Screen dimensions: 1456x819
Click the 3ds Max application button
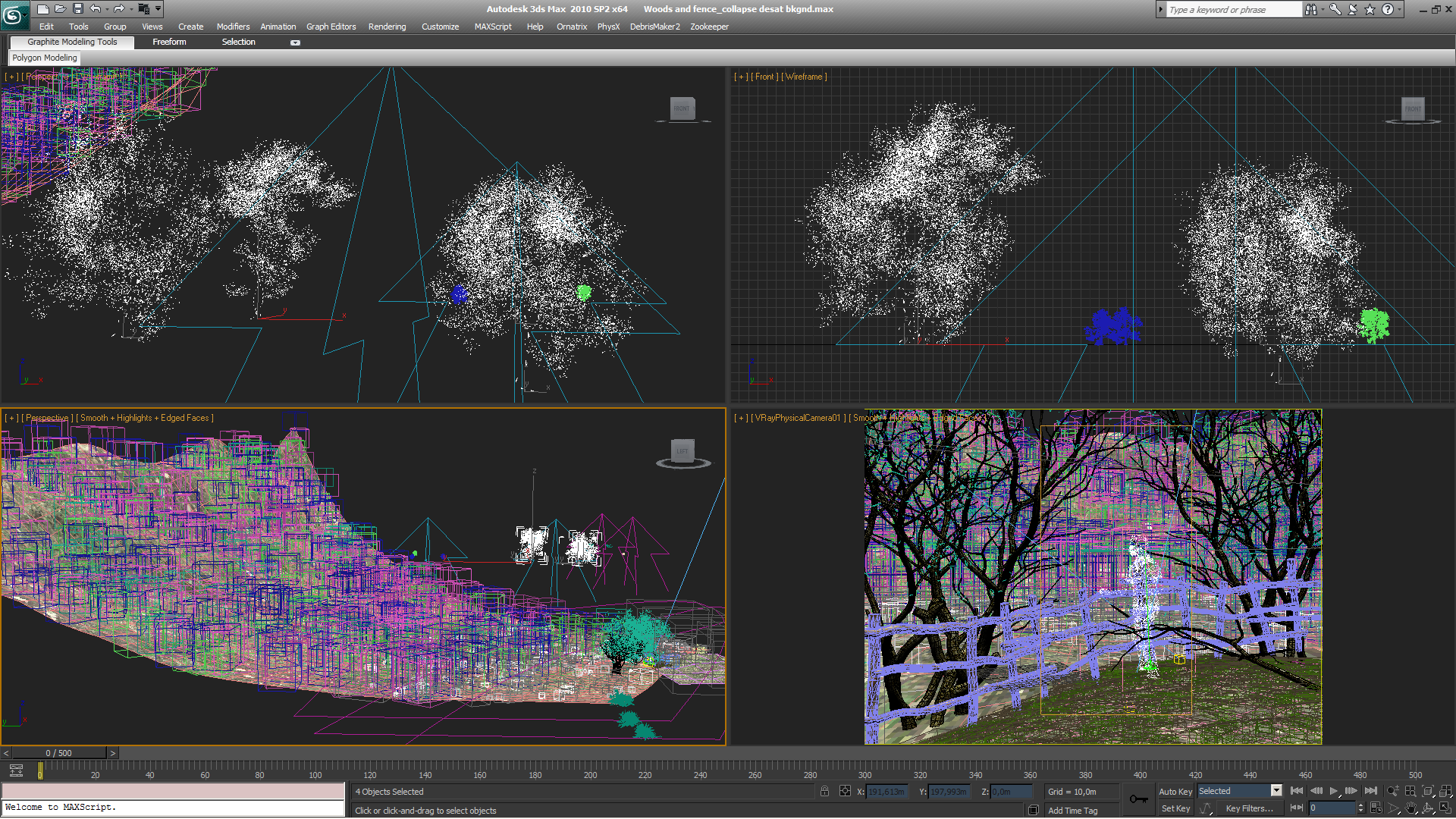point(13,14)
